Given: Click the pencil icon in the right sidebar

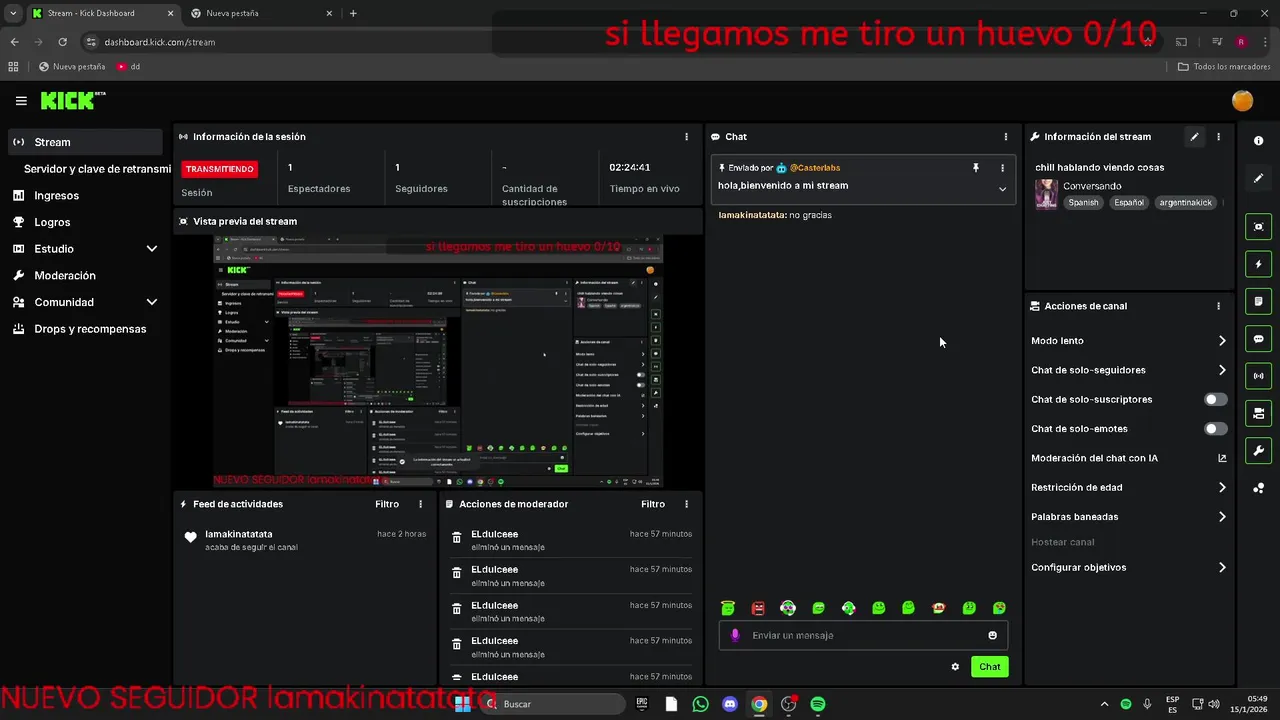Looking at the screenshot, I should coord(1259,178).
